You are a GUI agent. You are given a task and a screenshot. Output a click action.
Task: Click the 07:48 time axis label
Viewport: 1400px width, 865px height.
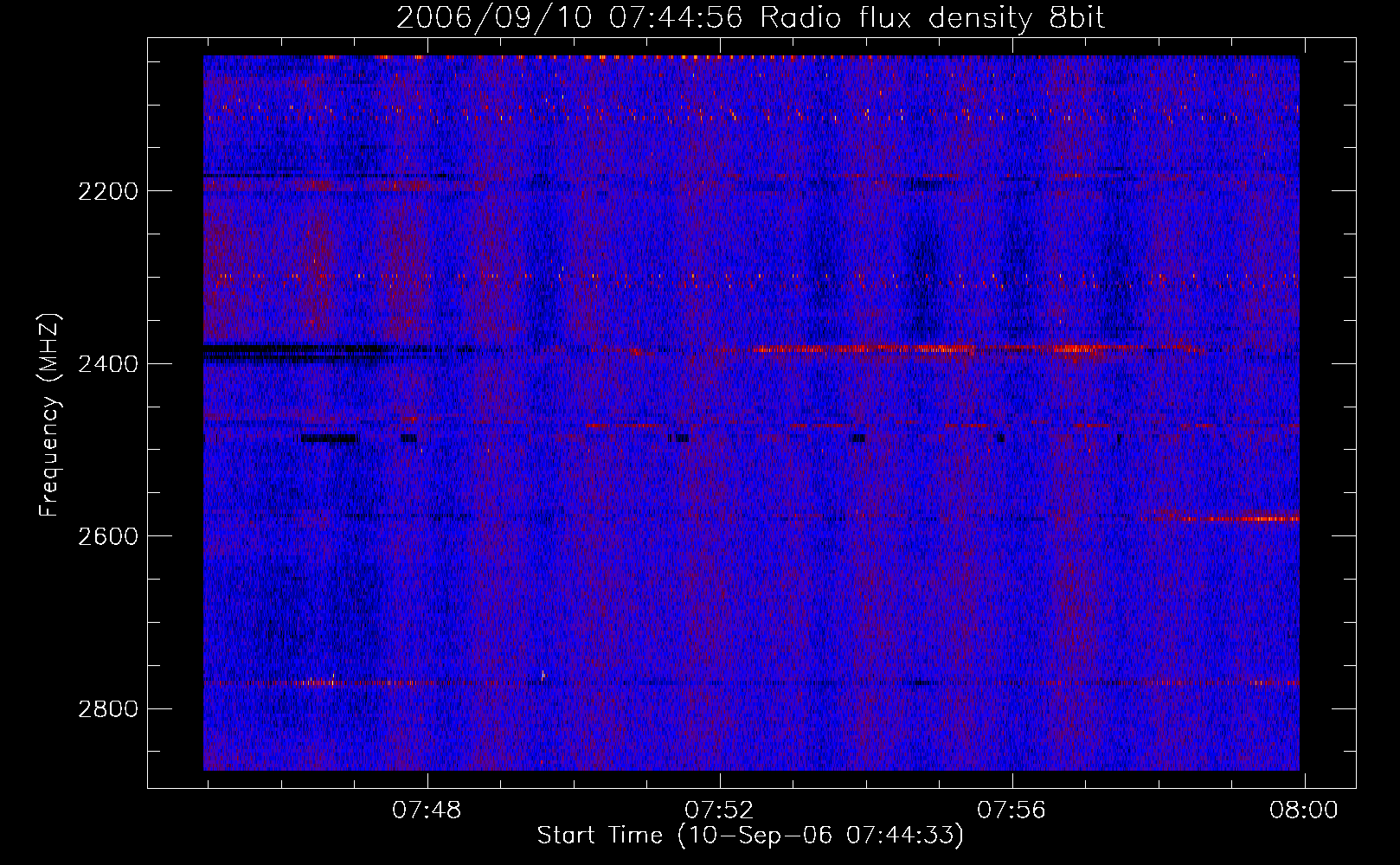point(427,811)
